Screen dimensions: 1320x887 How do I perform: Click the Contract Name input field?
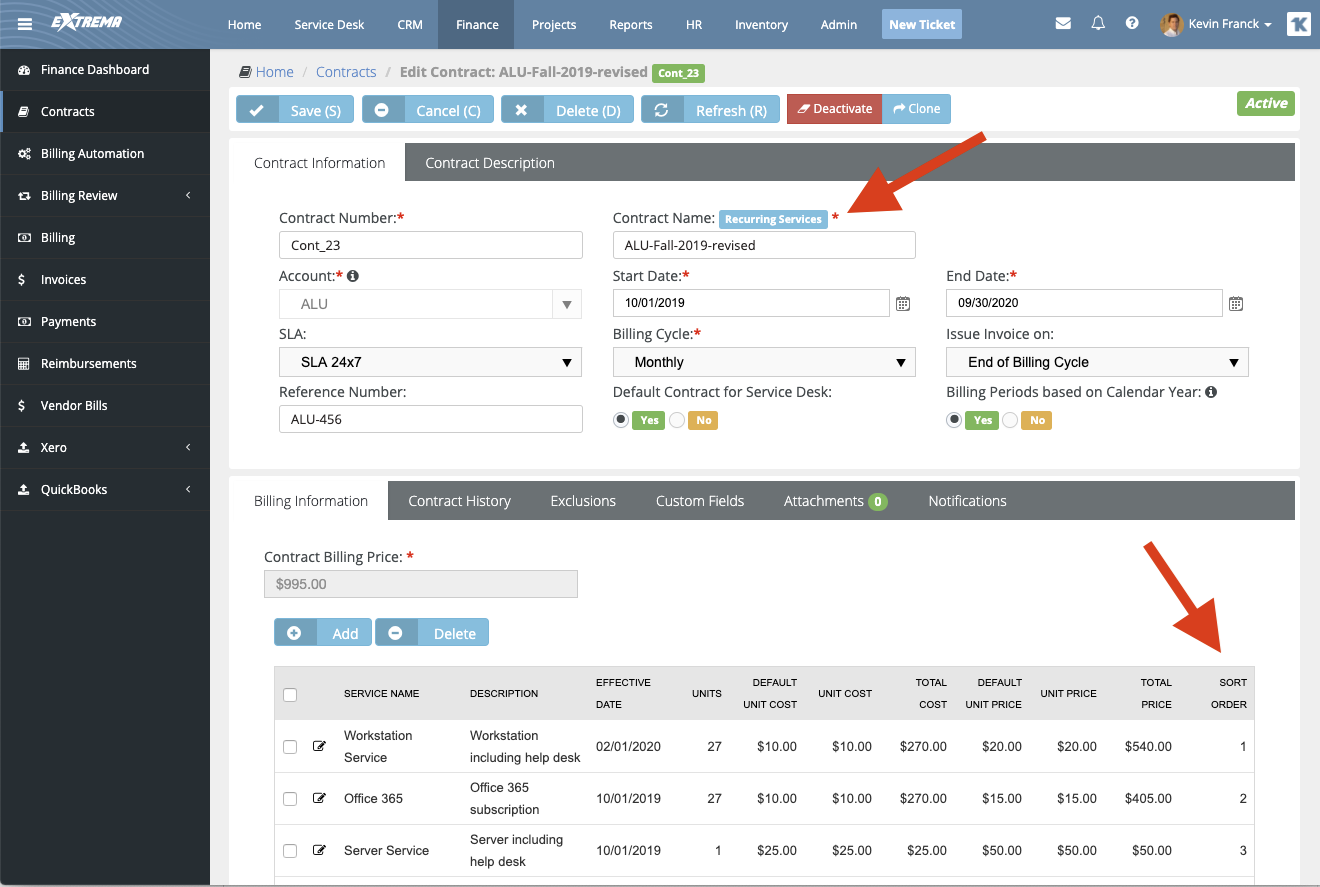(764, 245)
